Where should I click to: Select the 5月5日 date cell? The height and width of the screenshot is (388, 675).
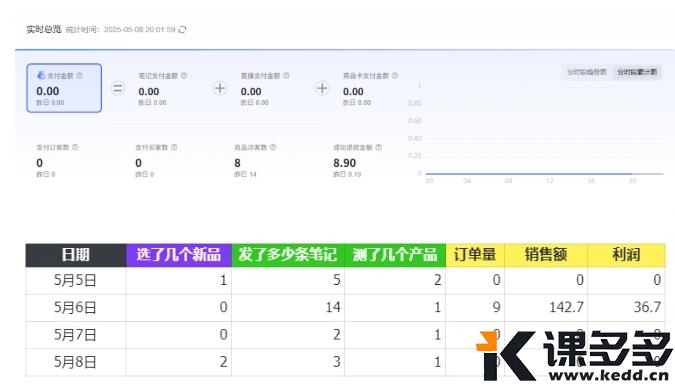(x=76, y=280)
